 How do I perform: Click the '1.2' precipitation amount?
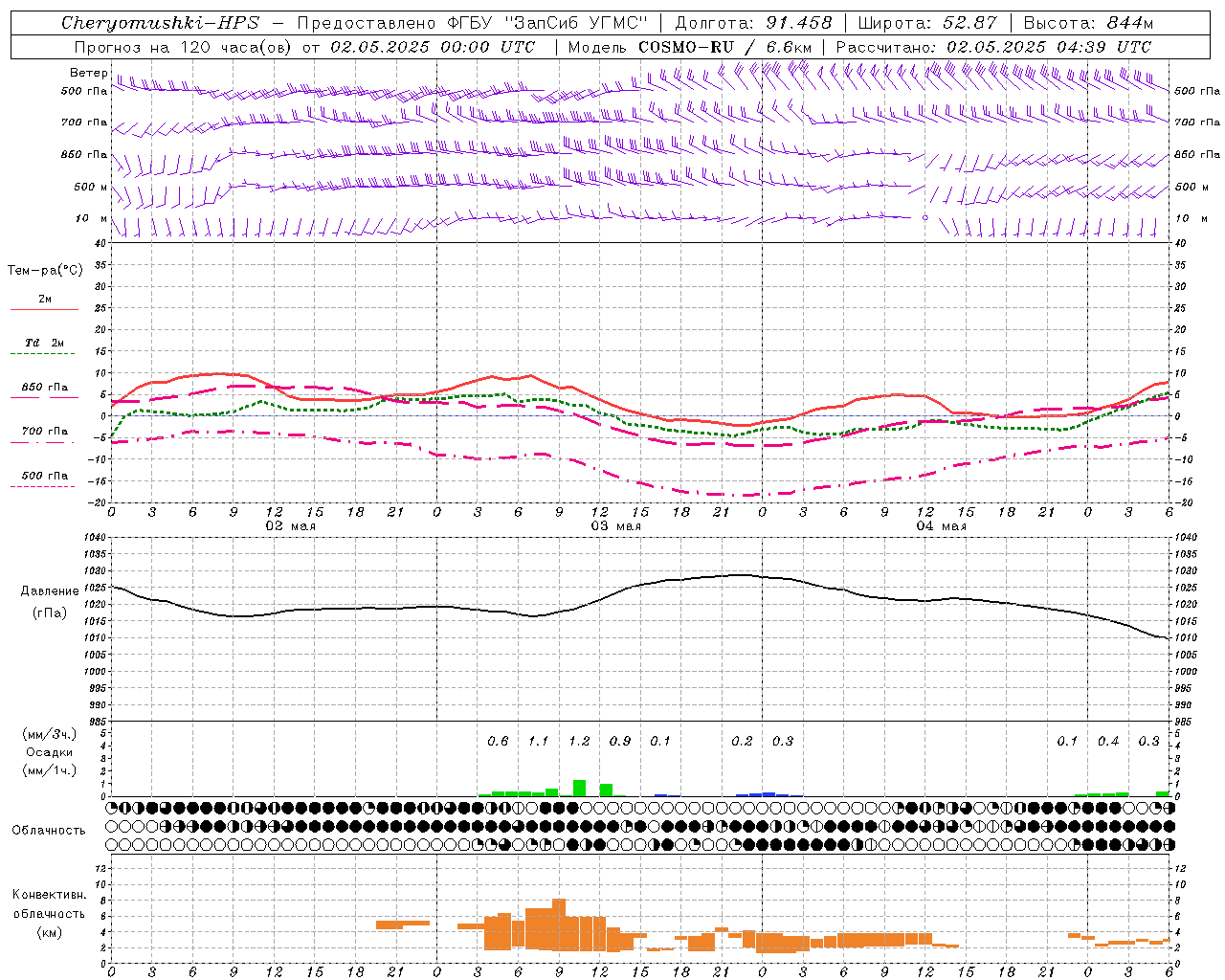click(579, 742)
